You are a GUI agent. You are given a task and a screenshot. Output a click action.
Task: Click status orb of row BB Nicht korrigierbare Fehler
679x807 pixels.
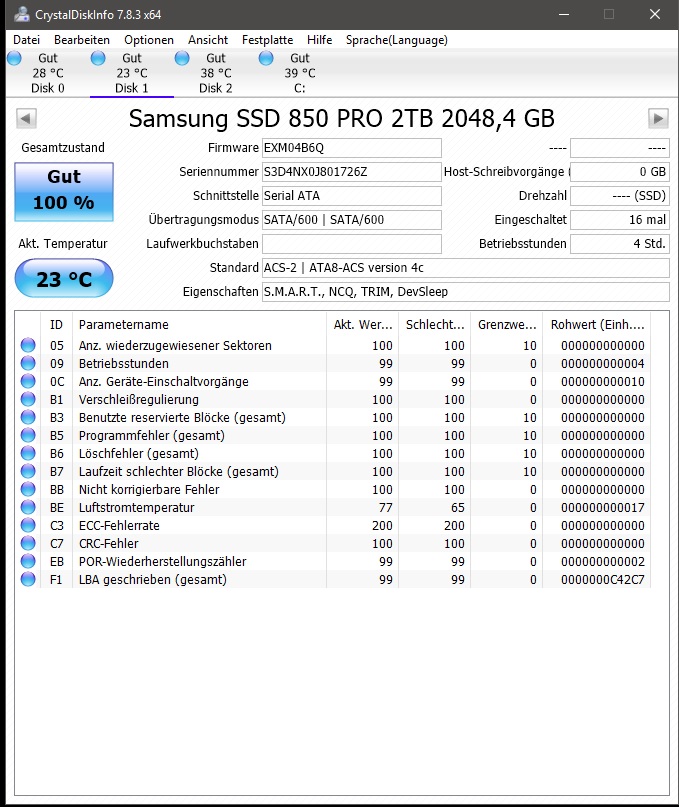tap(28, 489)
